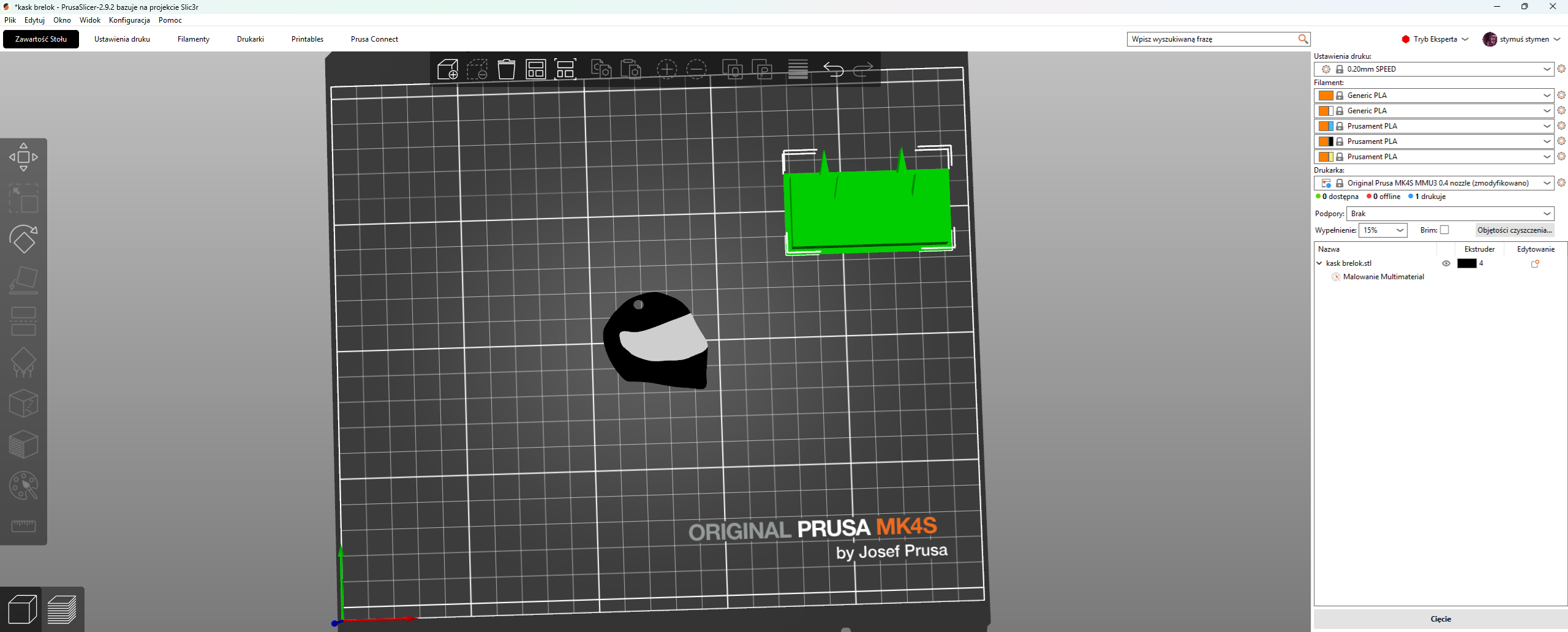This screenshot has height=632, width=1568.
Task: Select Malowanie Multimaterial tree item
Action: pyautogui.click(x=1383, y=277)
